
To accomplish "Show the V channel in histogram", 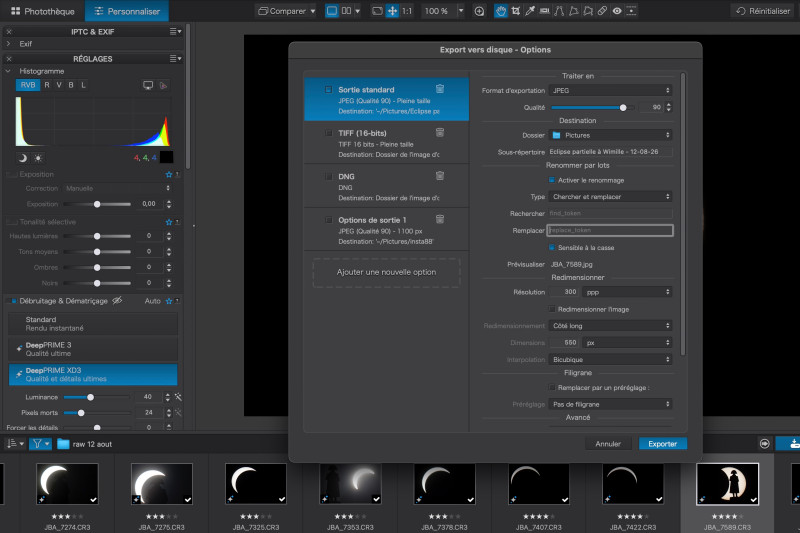I will (59, 85).
